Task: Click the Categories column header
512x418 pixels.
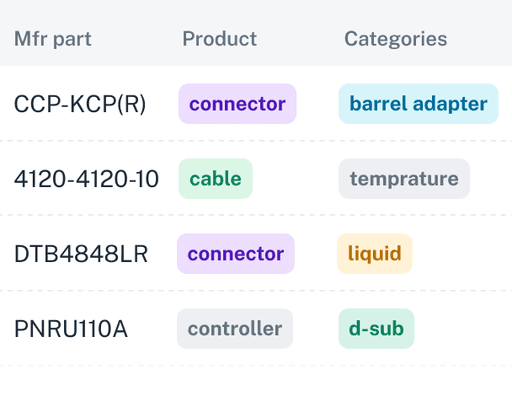Action: [x=396, y=39]
